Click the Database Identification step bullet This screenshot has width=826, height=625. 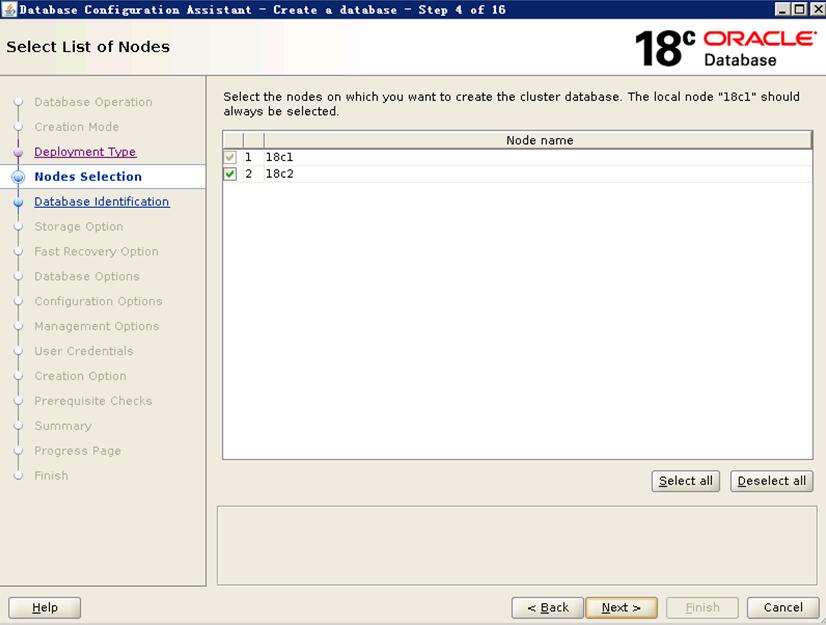(18, 202)
